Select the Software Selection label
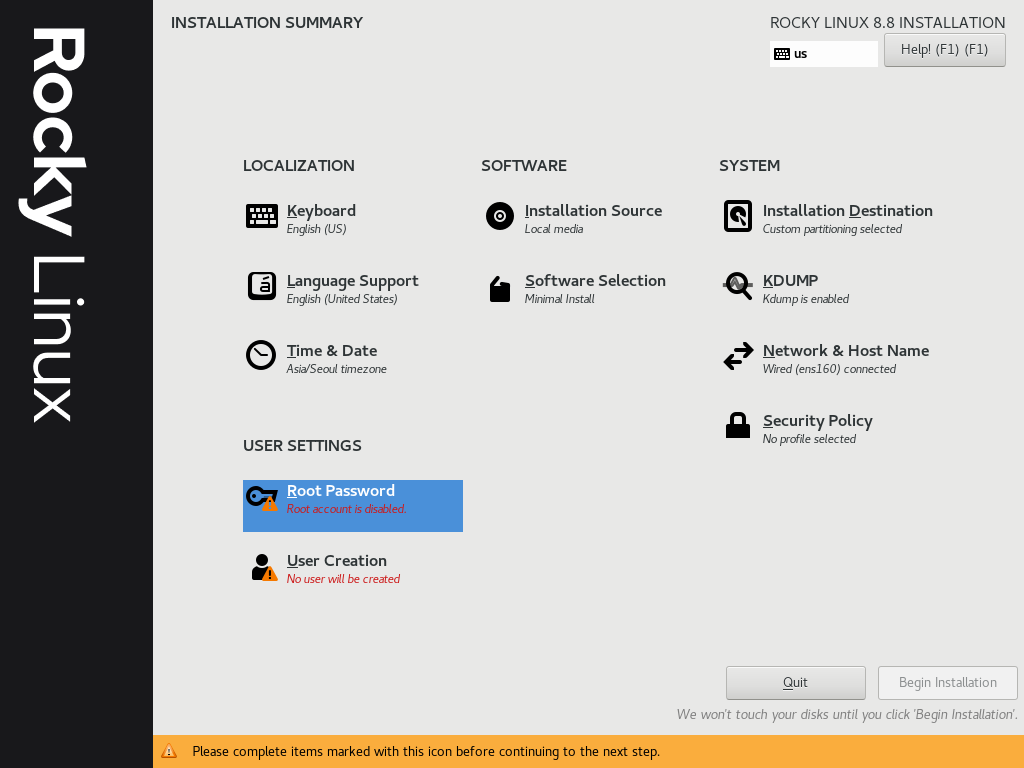The width and height of the screenshot is (1024, 768). point(595,280)
